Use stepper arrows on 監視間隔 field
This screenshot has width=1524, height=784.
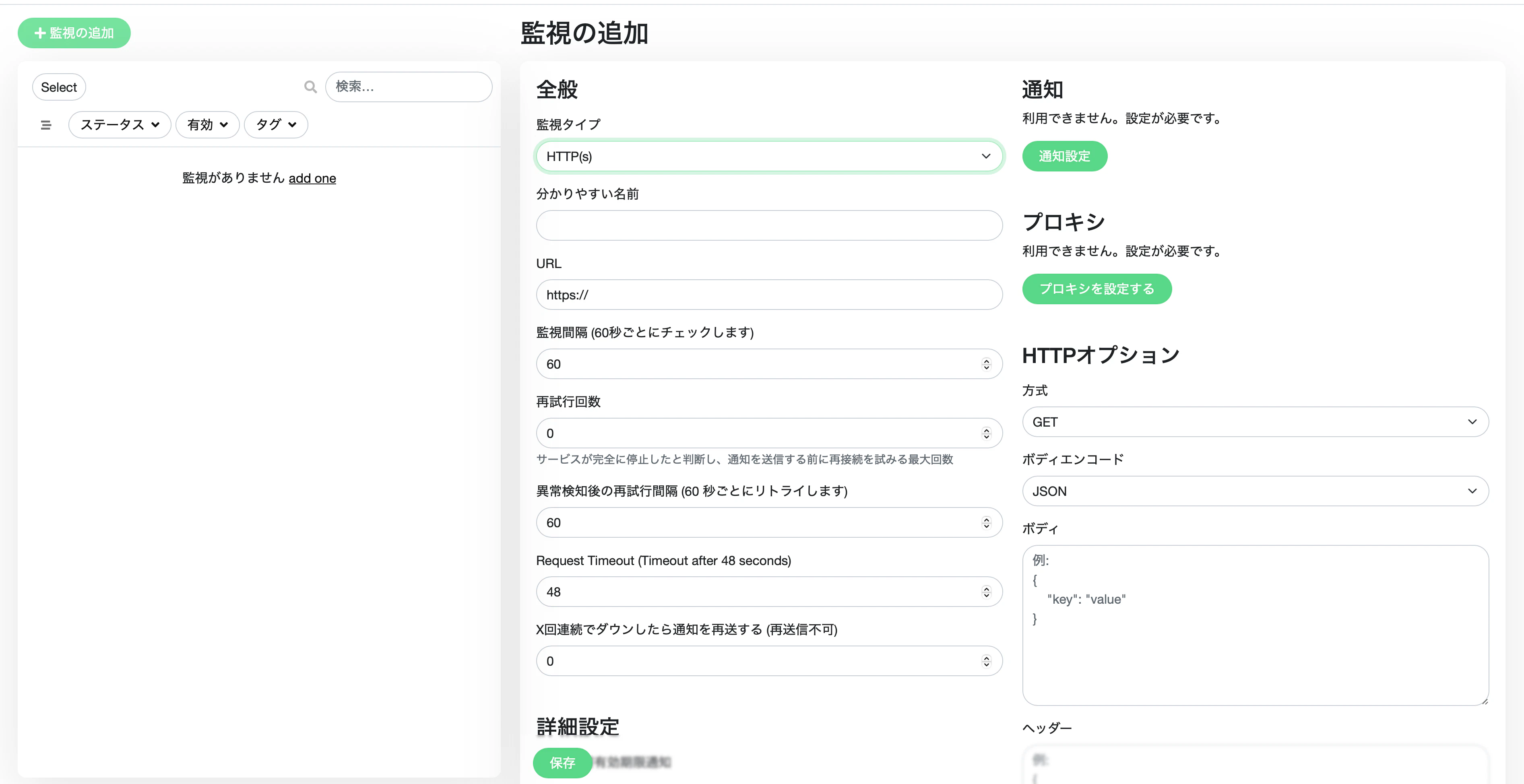[986, 364]
